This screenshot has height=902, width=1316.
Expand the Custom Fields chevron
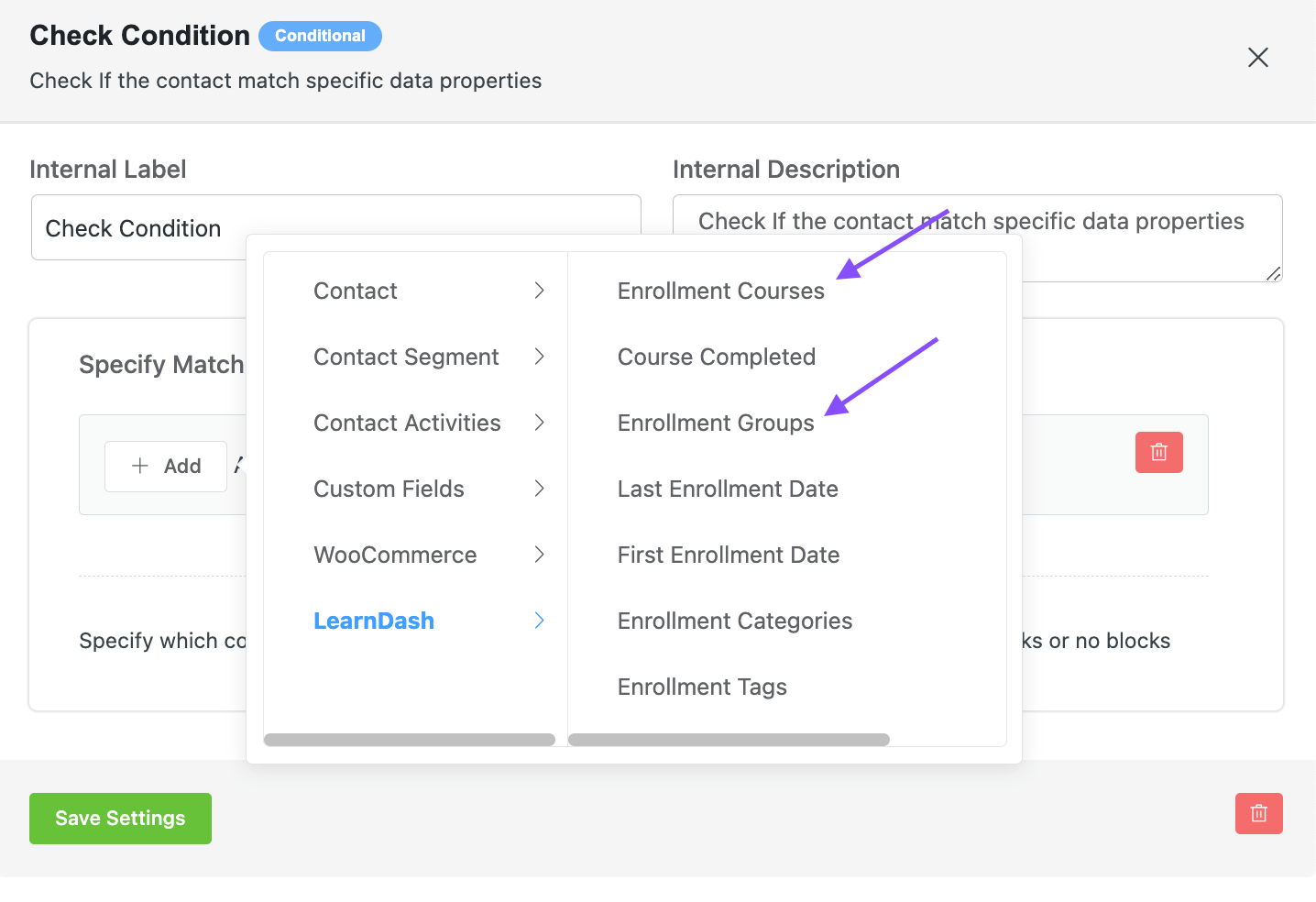539,489
